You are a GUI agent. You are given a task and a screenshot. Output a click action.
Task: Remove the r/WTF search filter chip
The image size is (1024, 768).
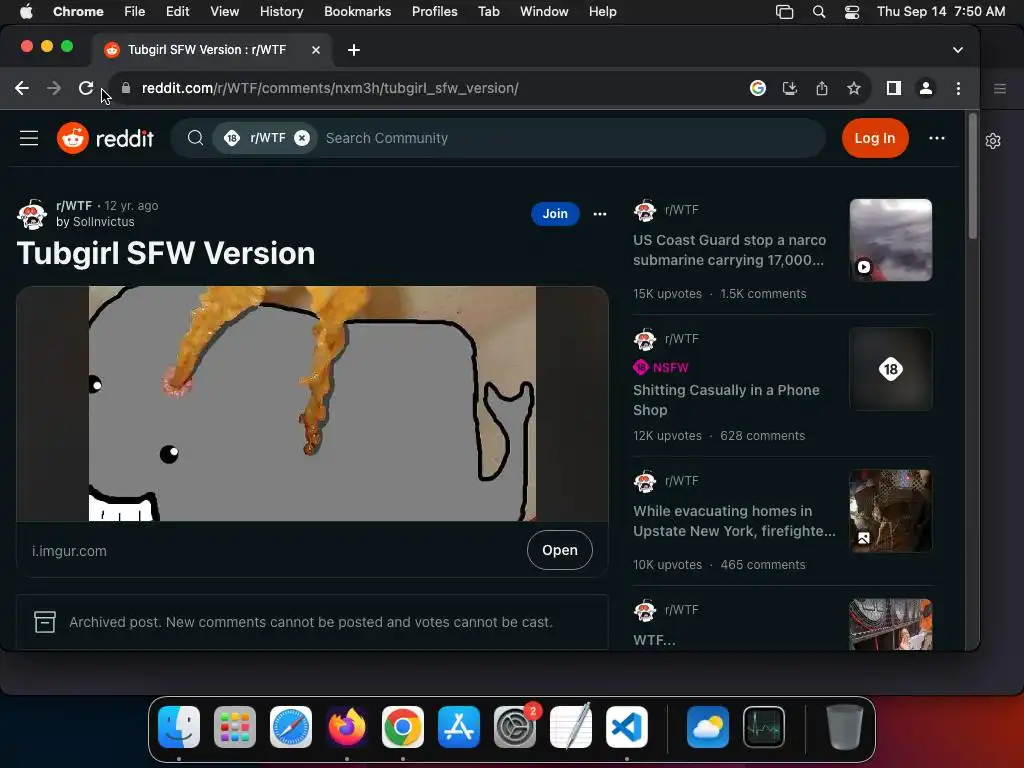[302, 138]
